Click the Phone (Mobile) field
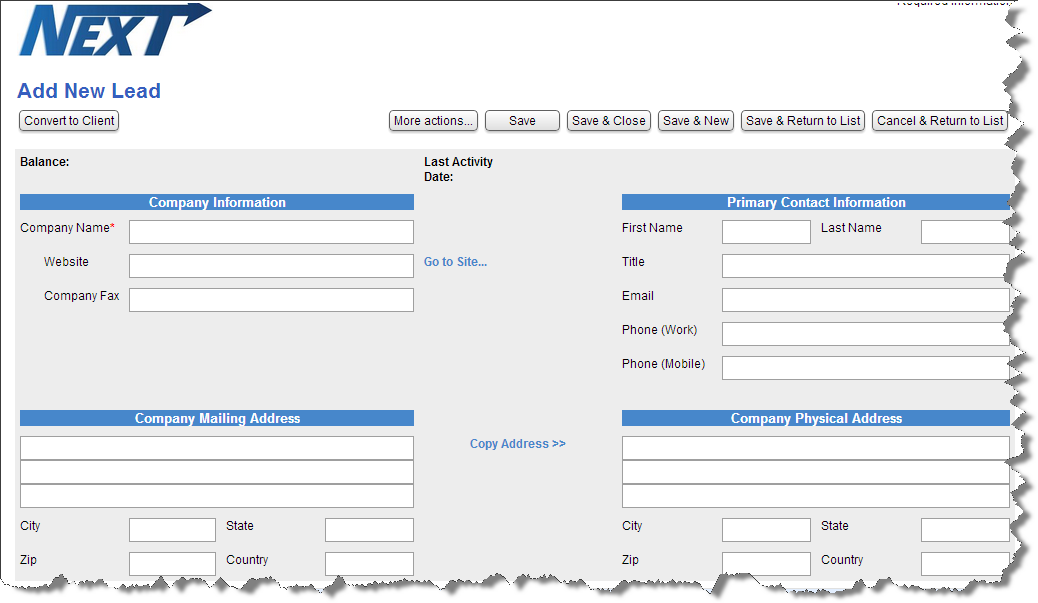This screenshot has height=603, width=1038. coord(865,368)
